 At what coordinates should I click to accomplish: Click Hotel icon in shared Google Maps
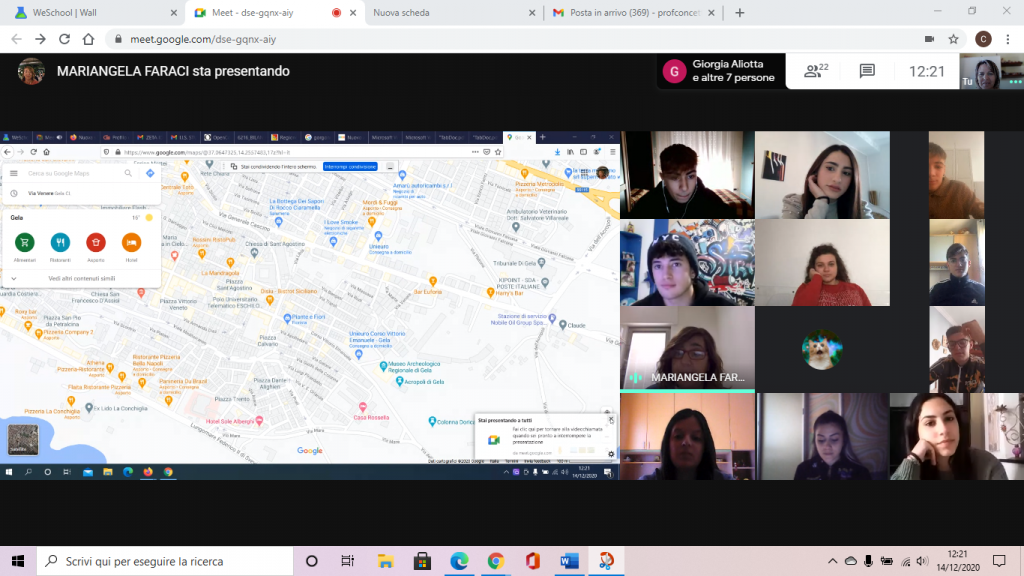pos(131,242)
